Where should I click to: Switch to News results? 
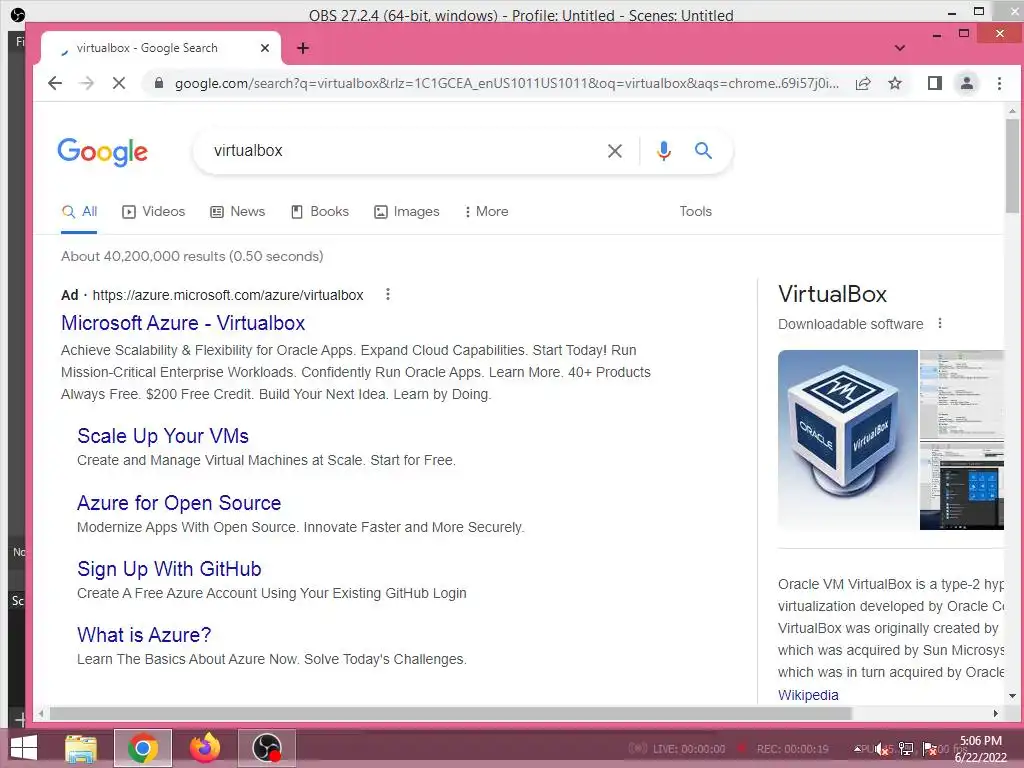(237, 212)
